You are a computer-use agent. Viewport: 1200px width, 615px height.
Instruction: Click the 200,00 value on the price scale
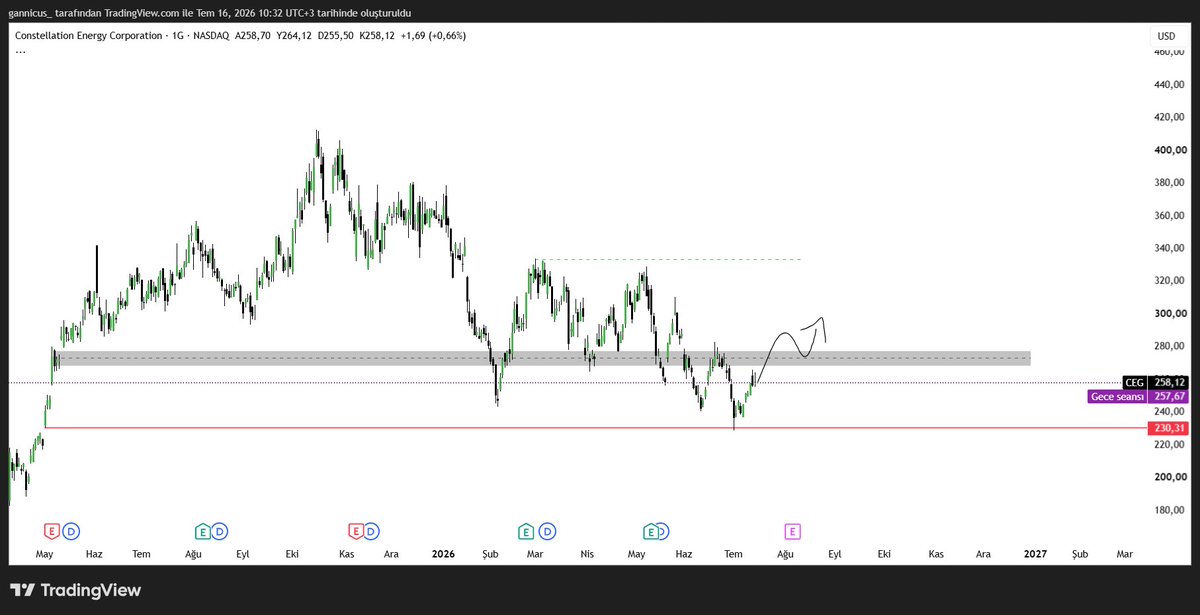pyautogui.click(x=1169, y=477)
